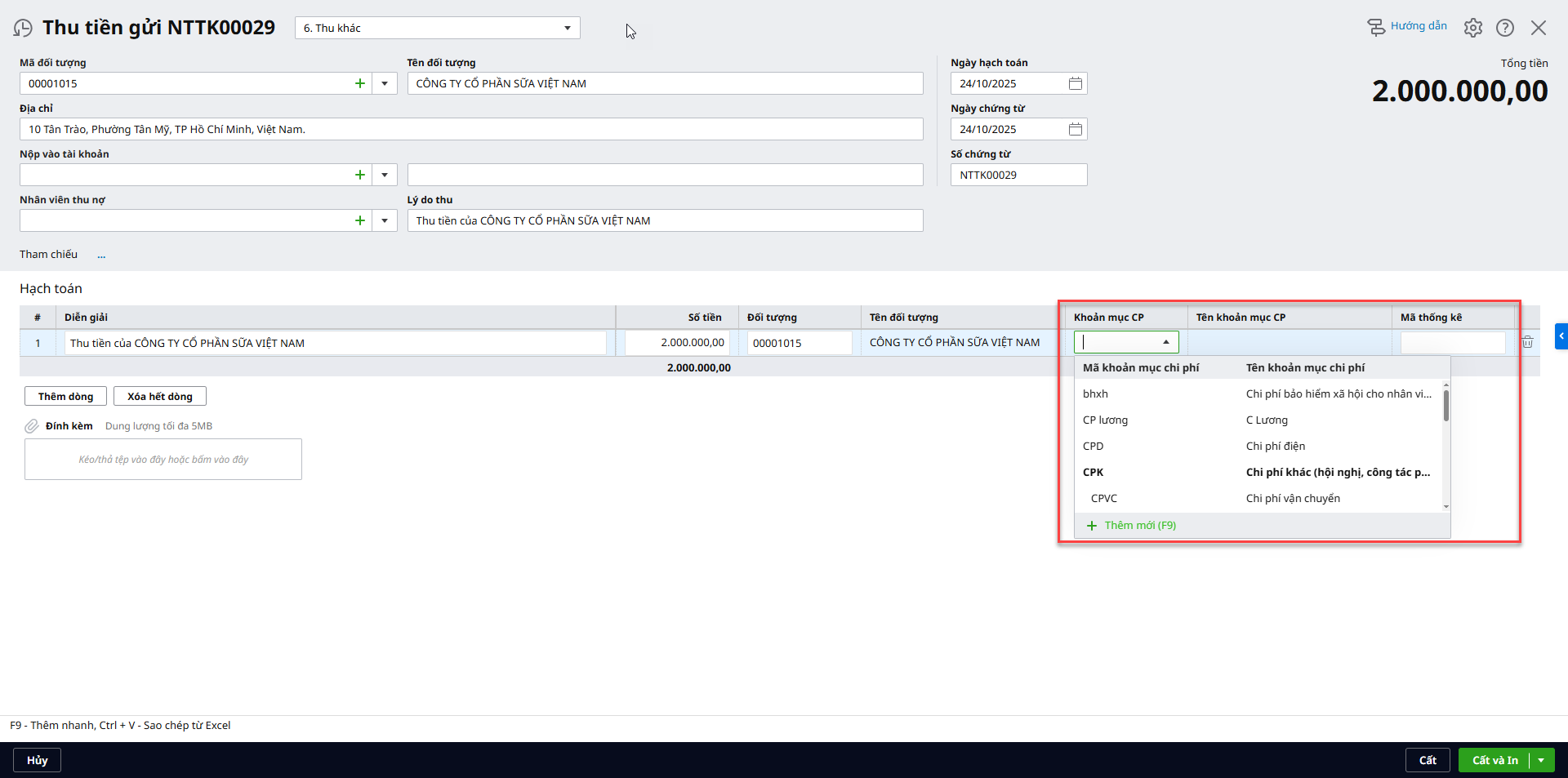Open calendar for Ngày chứng từ
The width and height of the screenshot is (1568, 778).
(x=1075, y=129)
